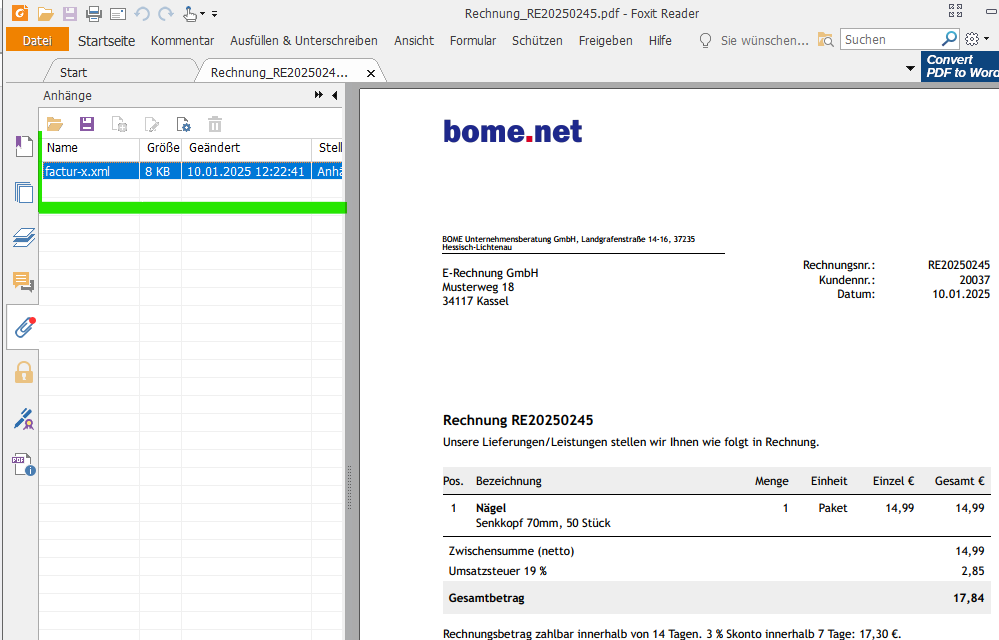The width and height of the screenshot is (999, 640).
Task: Close the Rechnung_RE2025024 document tab
Action: pyautogui.click(x=371, y=73)
